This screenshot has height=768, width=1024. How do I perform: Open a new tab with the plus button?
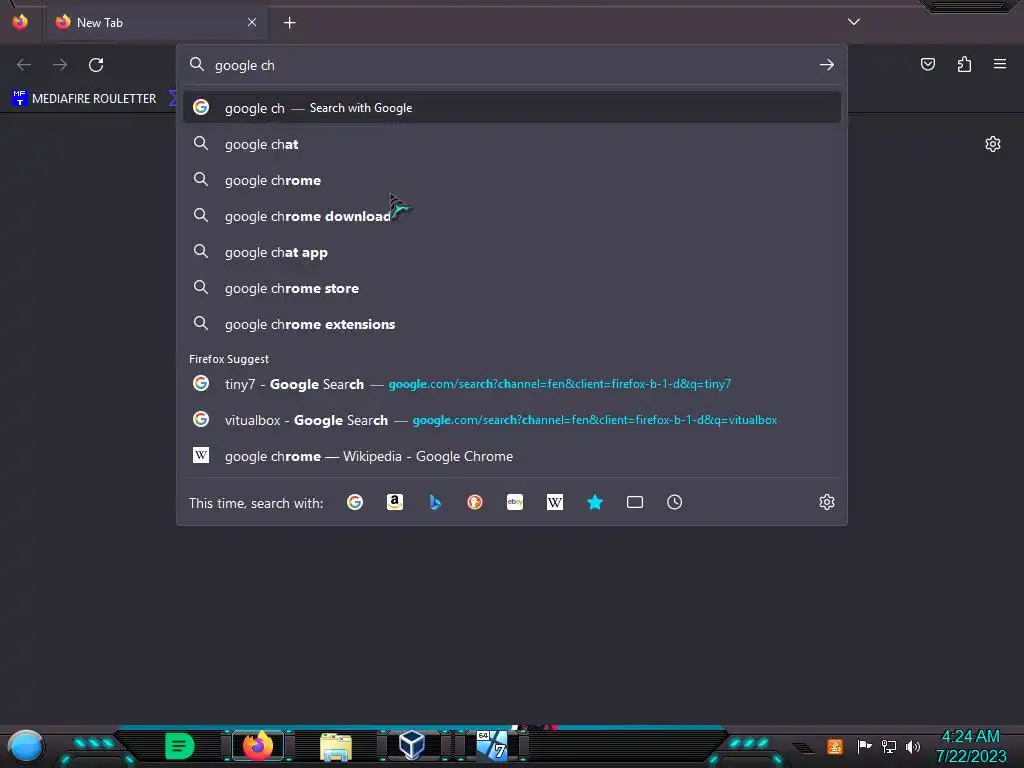click(289, 23)
